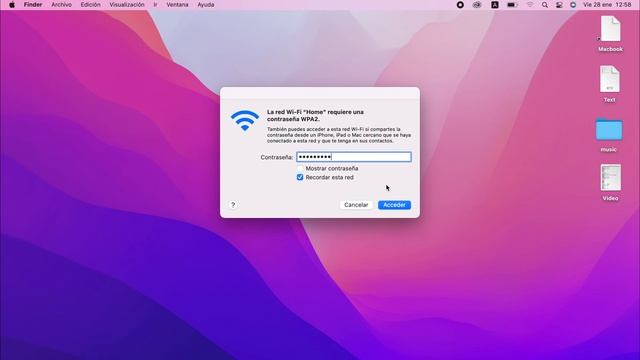640x360 pixels.
Task: Click the blue Wi-Fi icon in dialog
Action: click(245, 120)
